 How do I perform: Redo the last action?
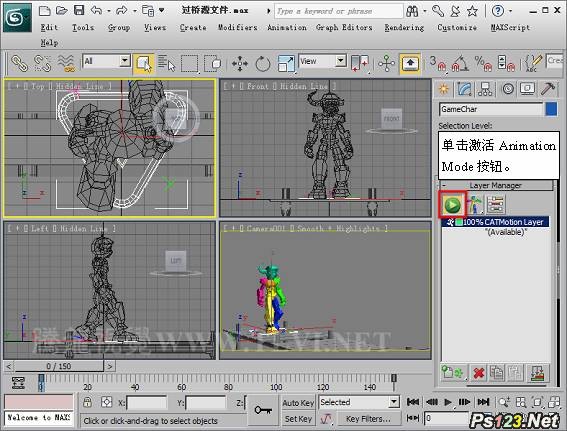point(122,10)
